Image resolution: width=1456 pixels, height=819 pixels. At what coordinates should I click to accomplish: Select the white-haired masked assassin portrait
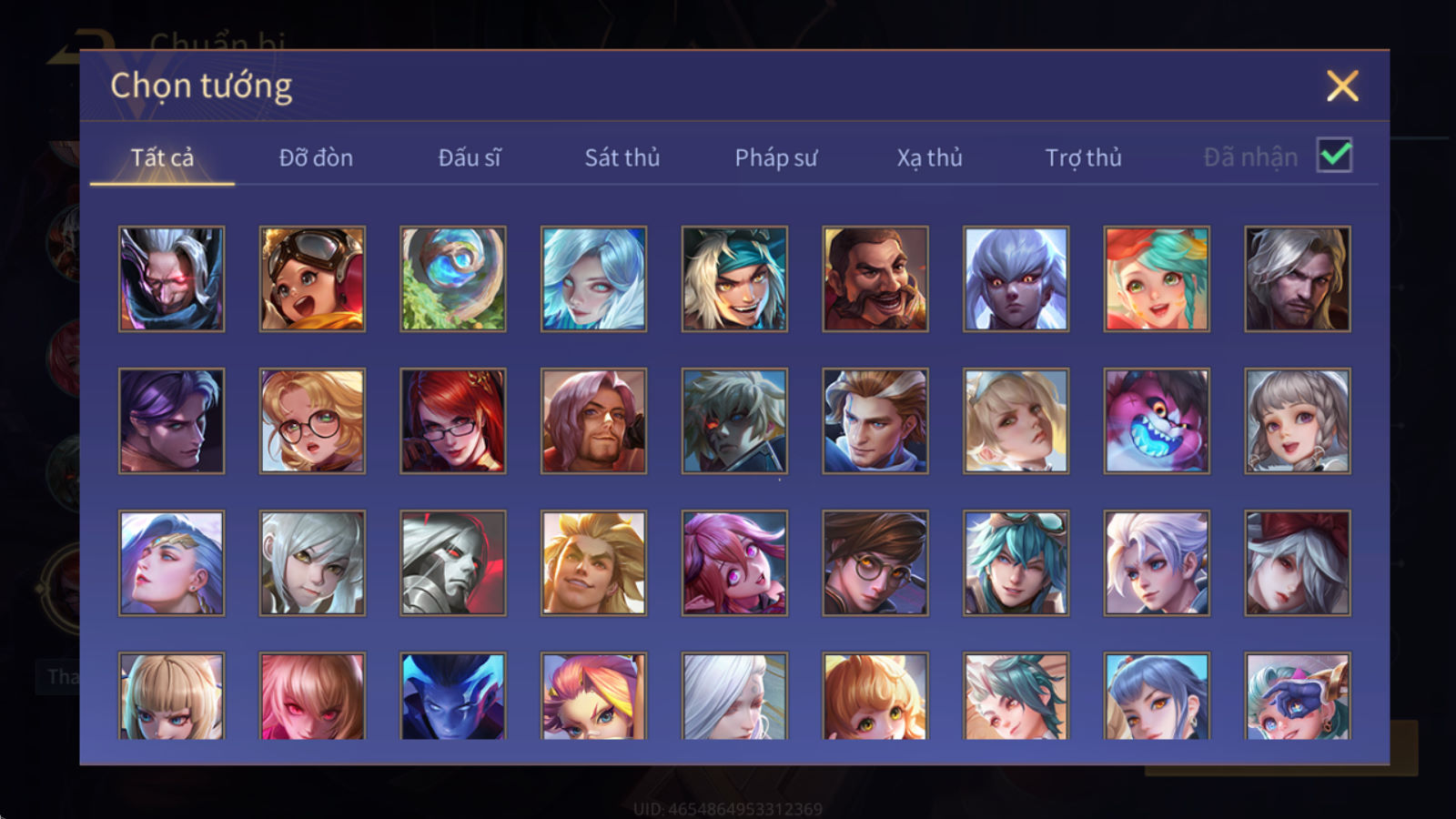point(171,278)
